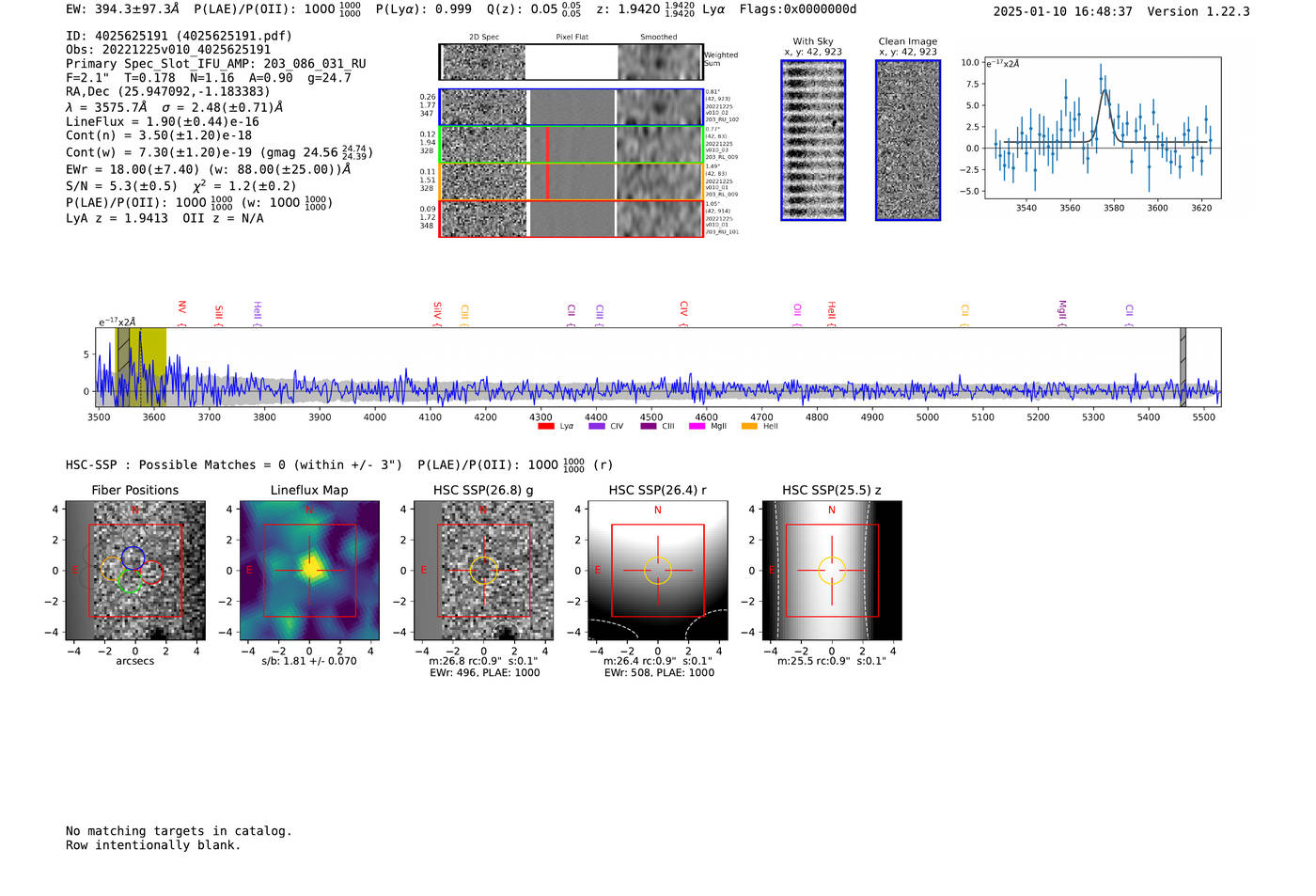Open the Clean Image cutout

[x=908, y=140]
